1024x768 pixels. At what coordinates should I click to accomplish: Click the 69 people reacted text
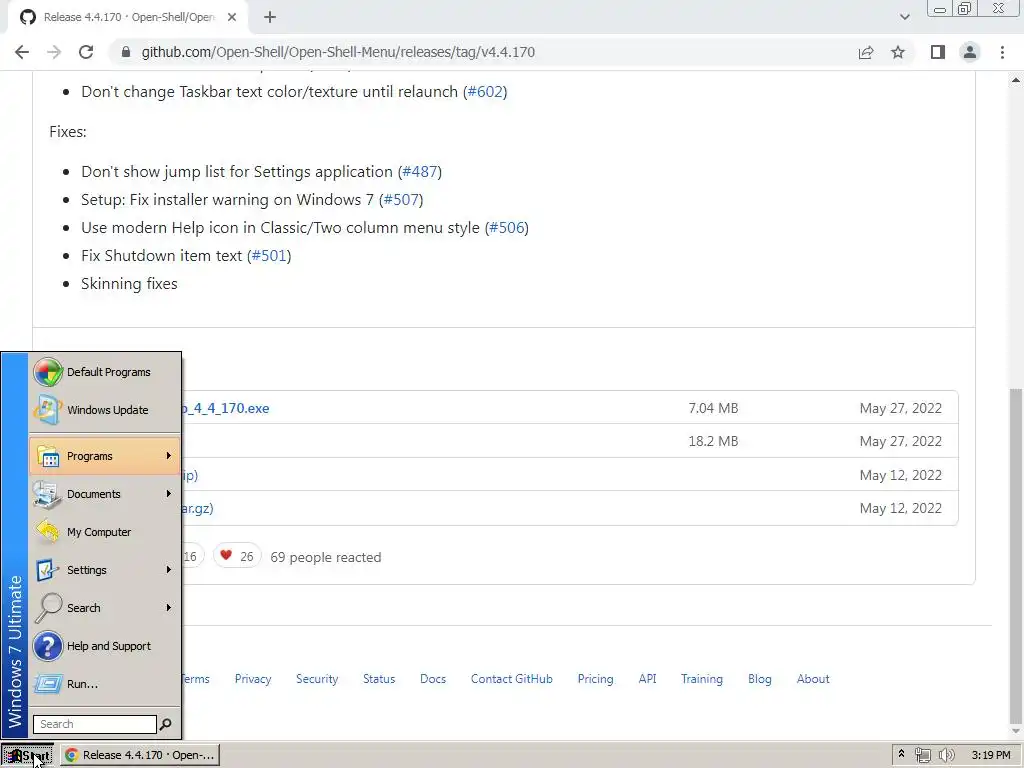pos(326,557)
